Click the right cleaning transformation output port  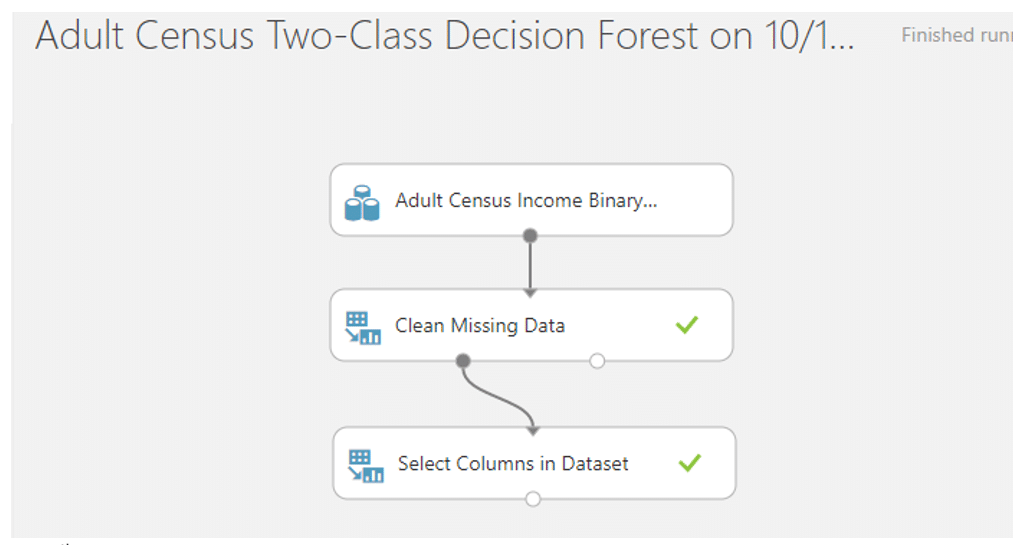[597, 360]
